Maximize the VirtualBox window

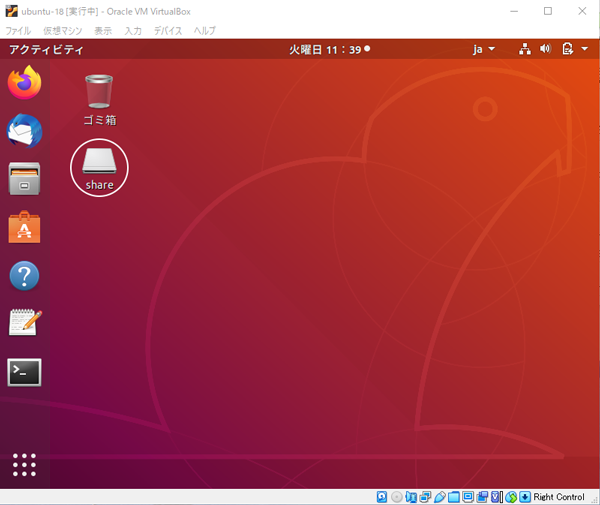[548, 11]
